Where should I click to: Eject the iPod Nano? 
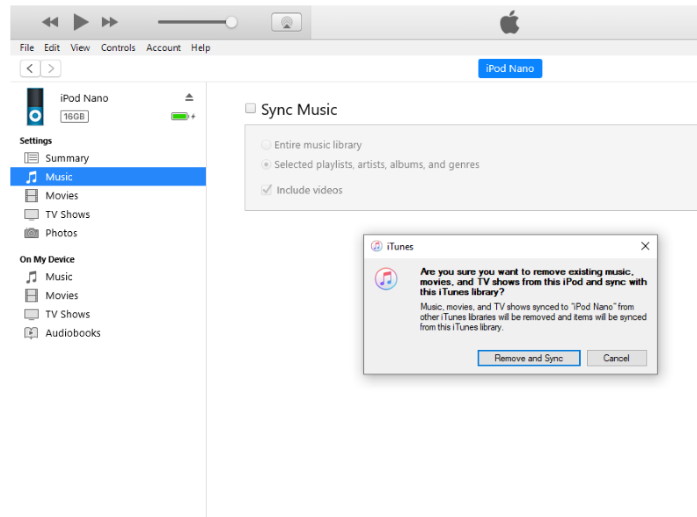point(189,97)
